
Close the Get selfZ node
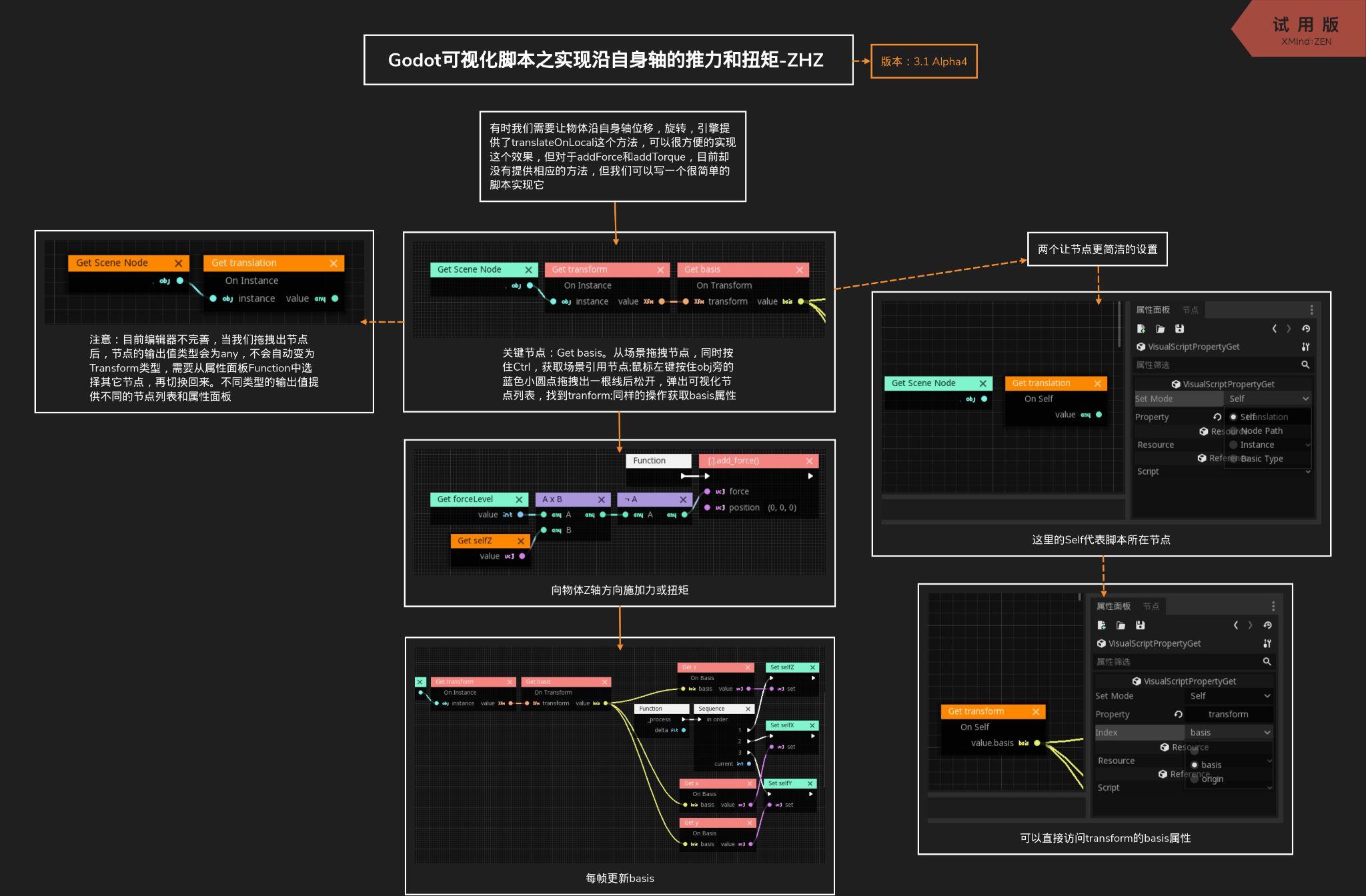pyautogui.click(x=521, y=541)
